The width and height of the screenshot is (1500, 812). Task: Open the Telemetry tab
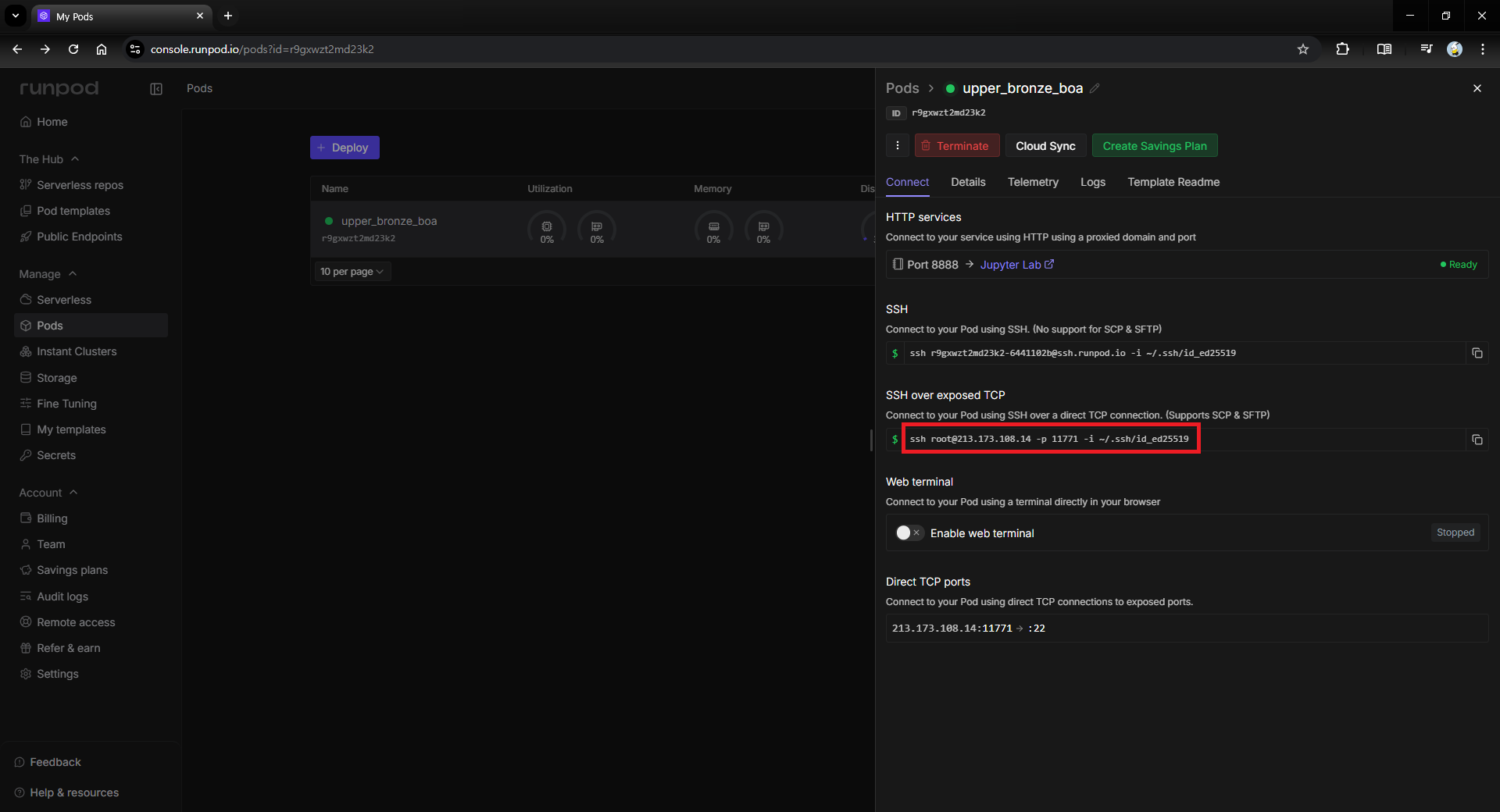pyautogui.click(x=1033, y=182)
